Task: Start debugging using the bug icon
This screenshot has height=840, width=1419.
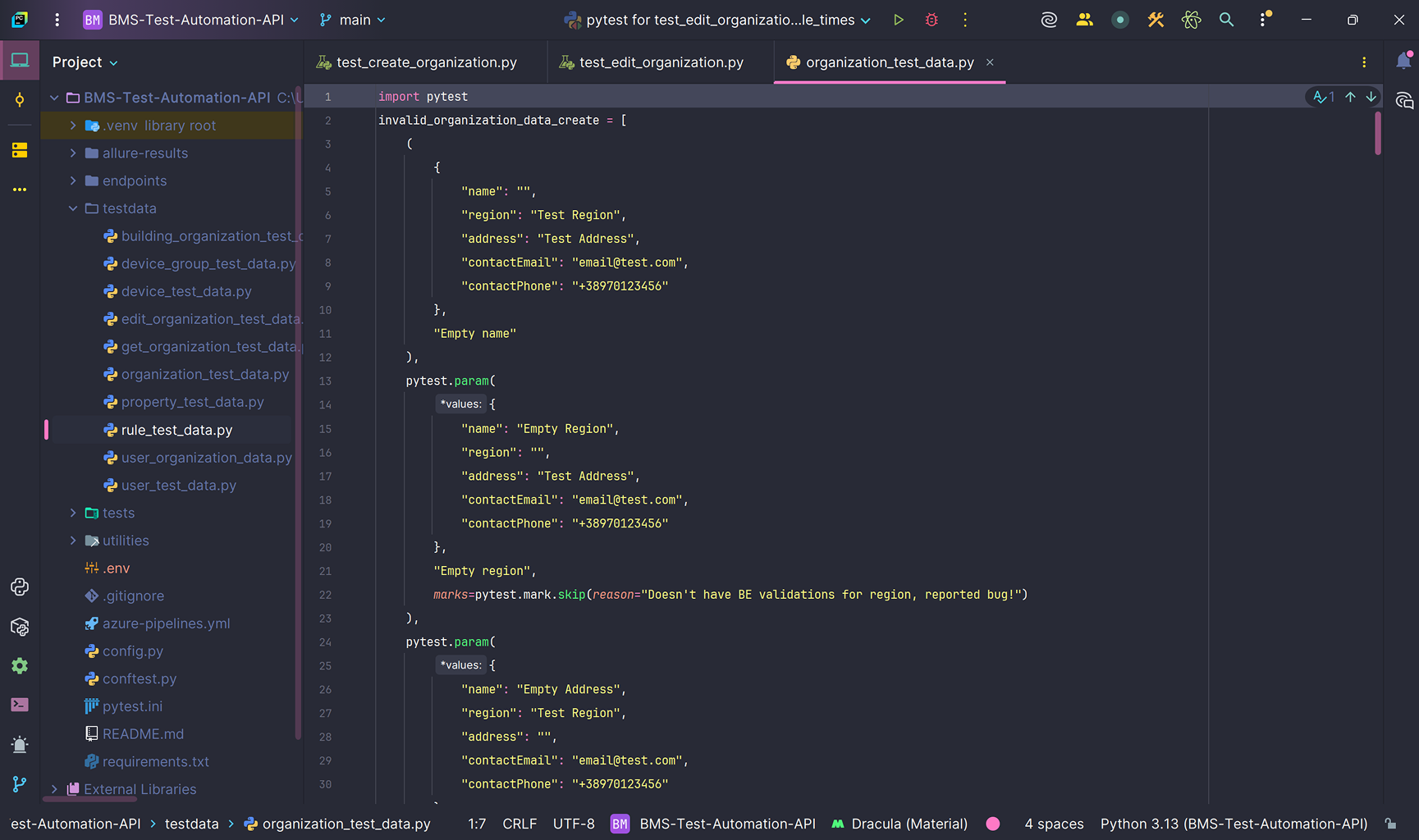Action: (931, 19)
